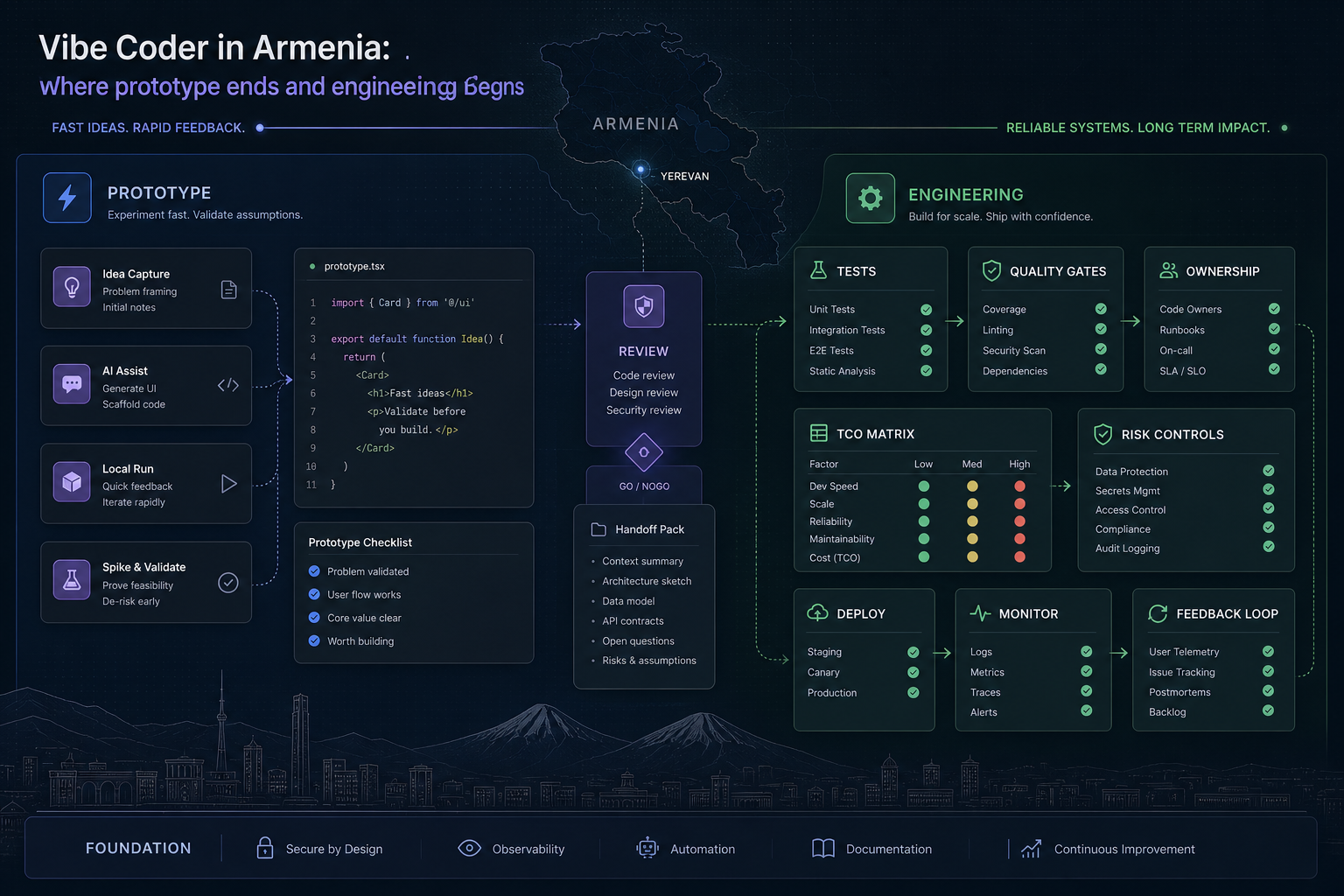
Task: Toggle the Security Scan check mark
Action: coord(1101,349)
